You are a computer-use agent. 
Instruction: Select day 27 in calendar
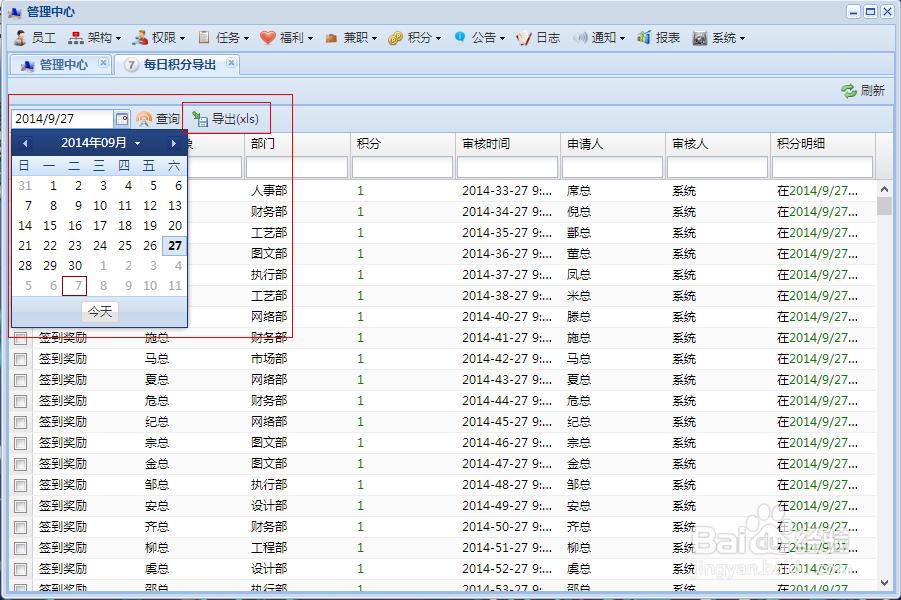click(175, 246)
